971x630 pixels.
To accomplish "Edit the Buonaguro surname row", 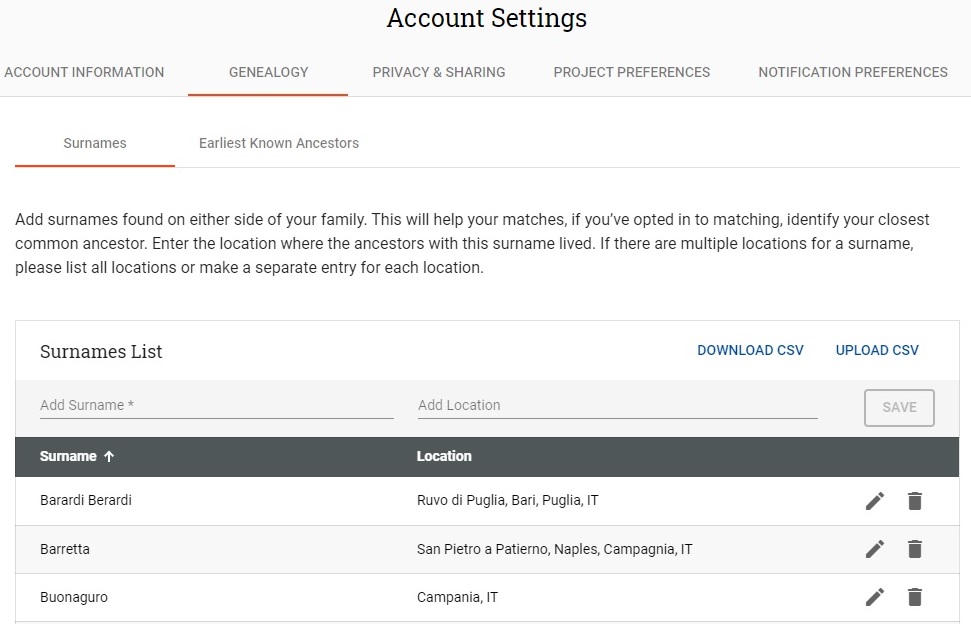I will coord(874,597).
